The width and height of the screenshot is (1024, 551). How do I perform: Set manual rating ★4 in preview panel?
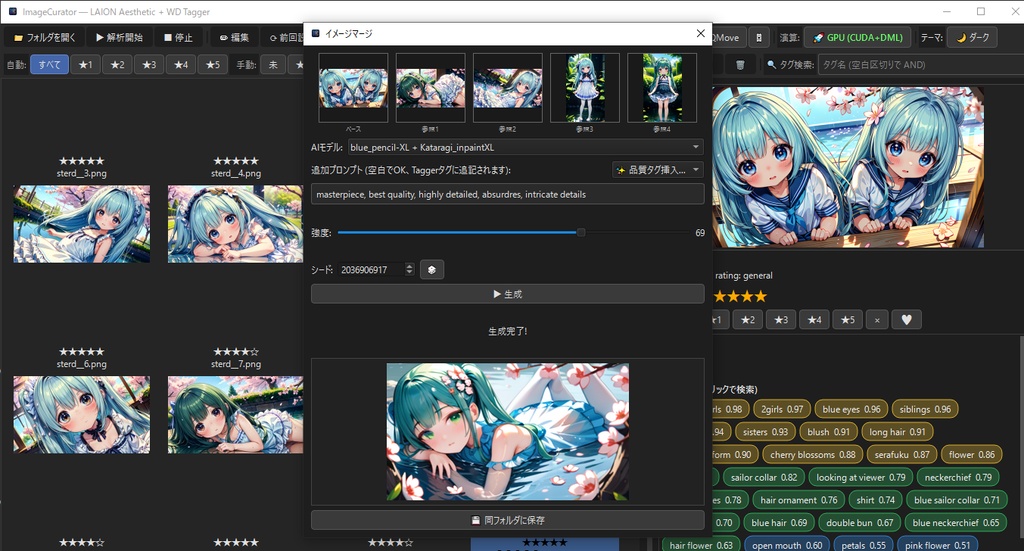pos(814,320)
